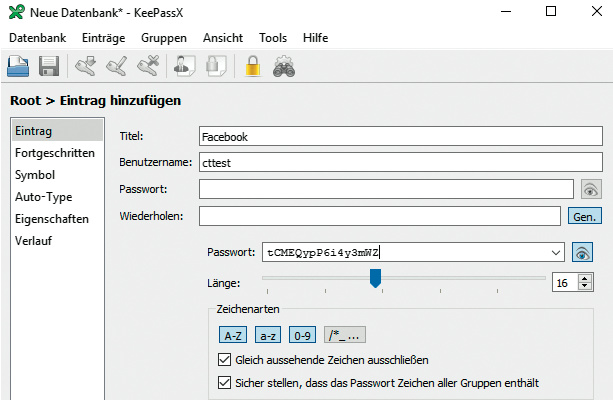Toggle the A-Z uppercase character type
613x400 pixels.
[x=234, y=336]
